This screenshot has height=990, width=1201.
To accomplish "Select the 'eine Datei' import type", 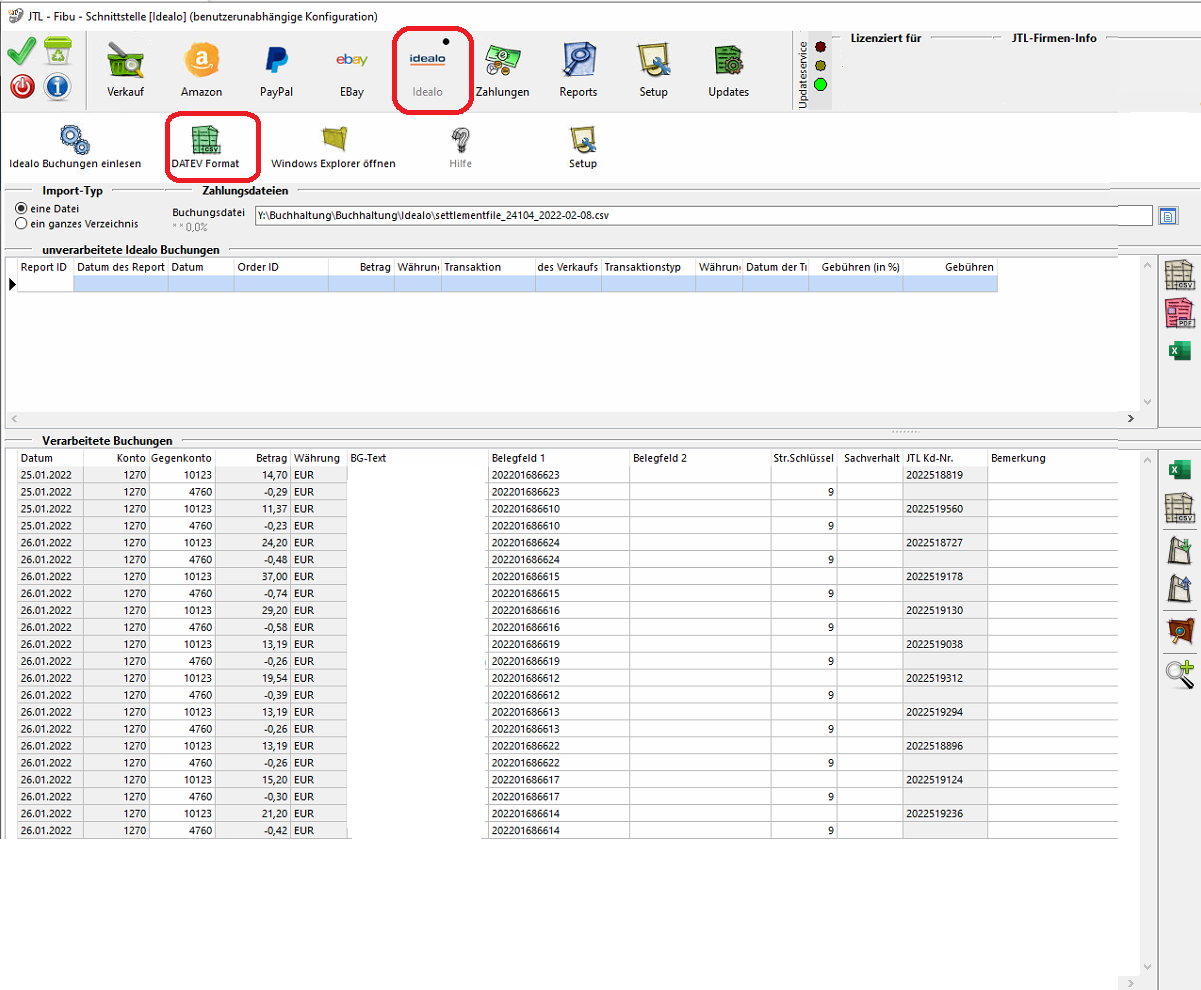I will click(x=21, y=208).
